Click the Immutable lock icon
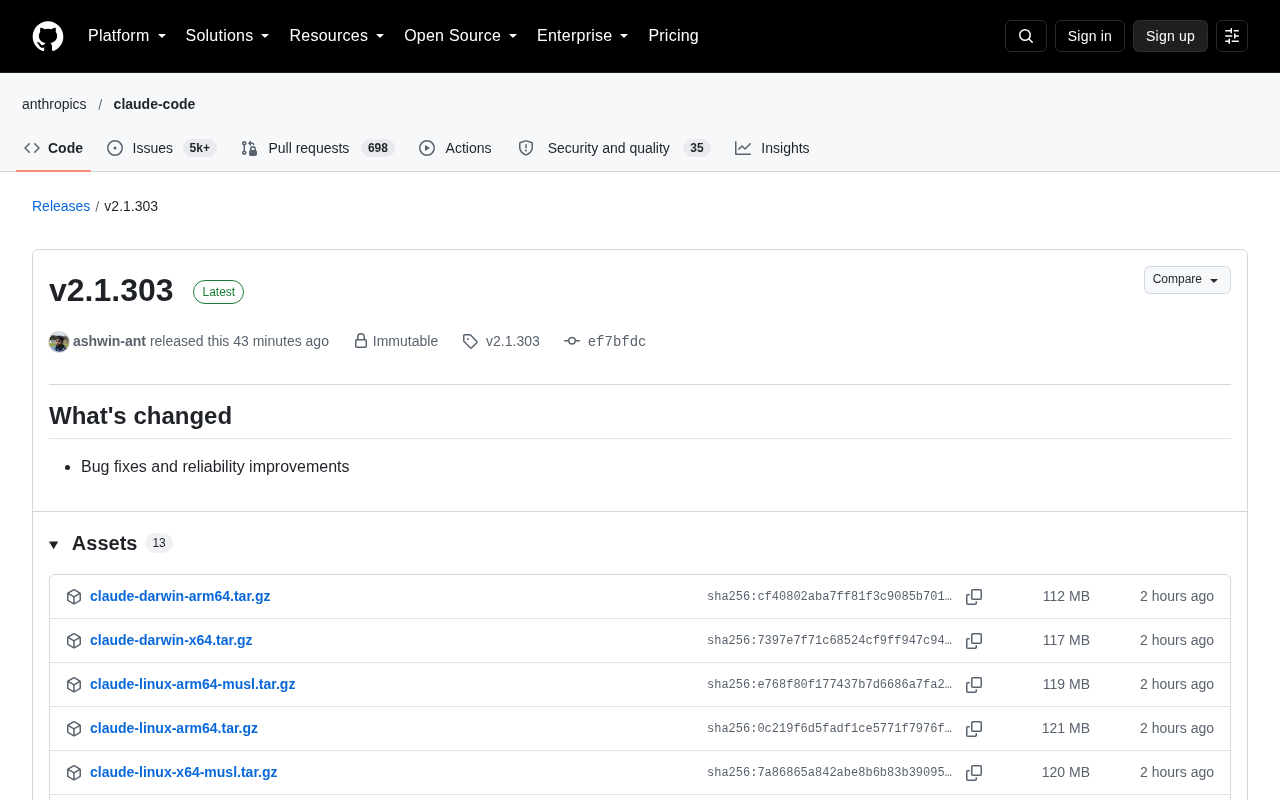This screenshot has width=1280, height=800. 361,341
